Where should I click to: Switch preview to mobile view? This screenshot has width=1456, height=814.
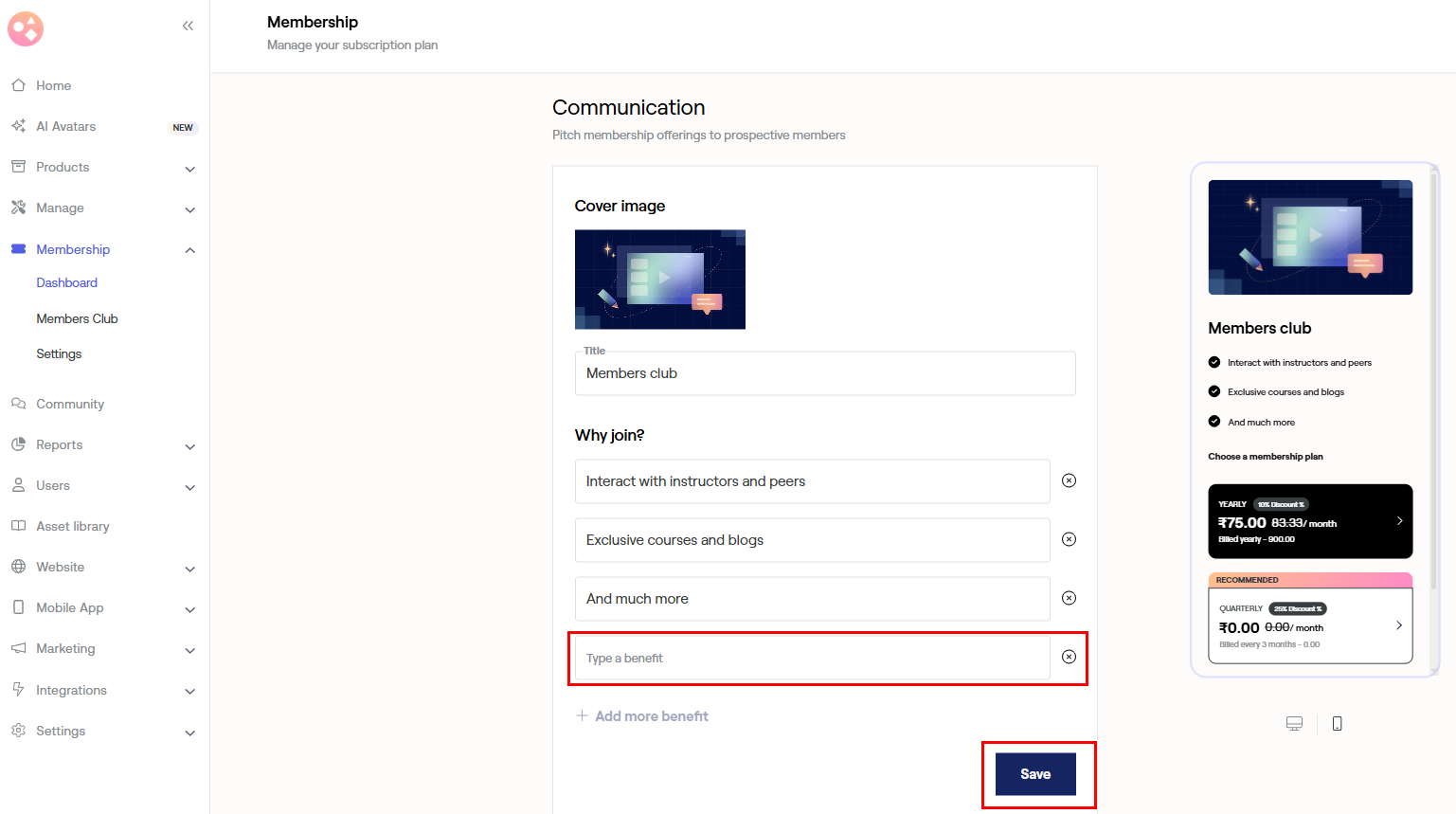click(x=1337, y=724)
